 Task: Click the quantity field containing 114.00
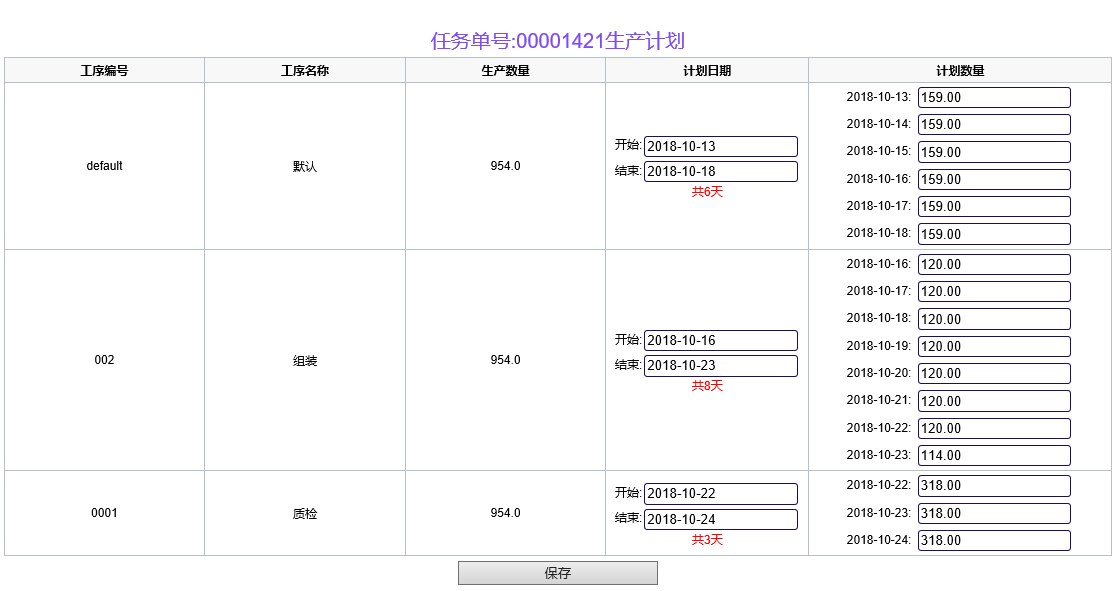[x=993, y=455]
